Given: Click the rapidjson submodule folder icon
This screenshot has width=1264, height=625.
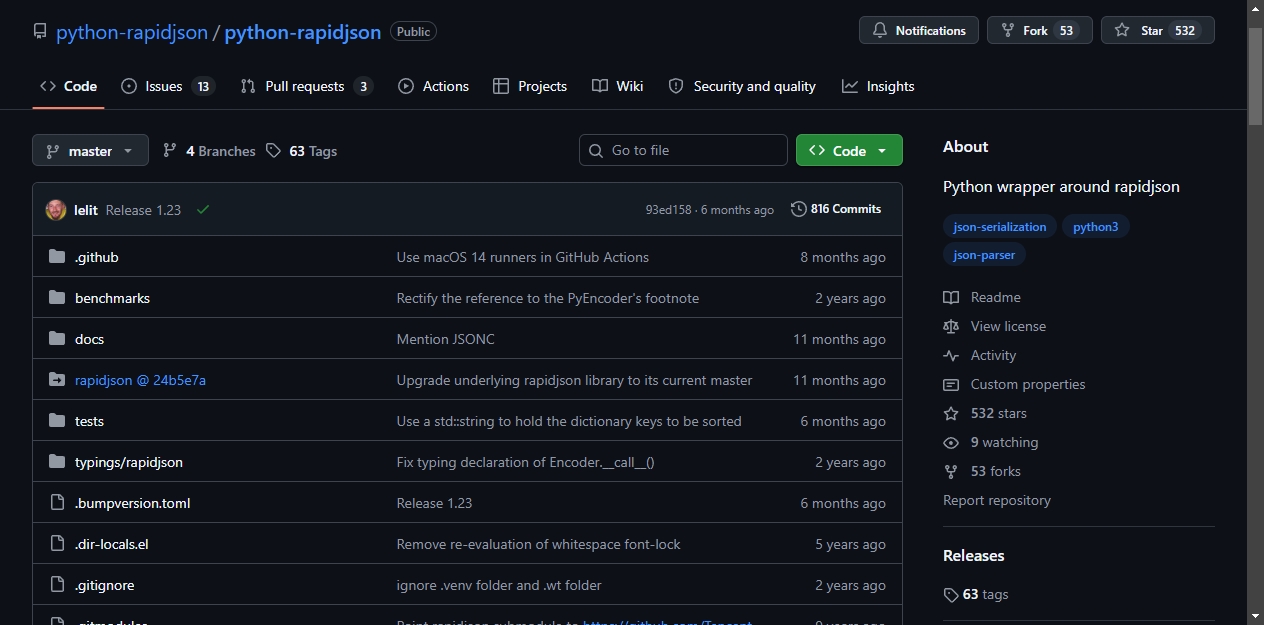Looking at the screenshot, I should [x=57, y=380].
